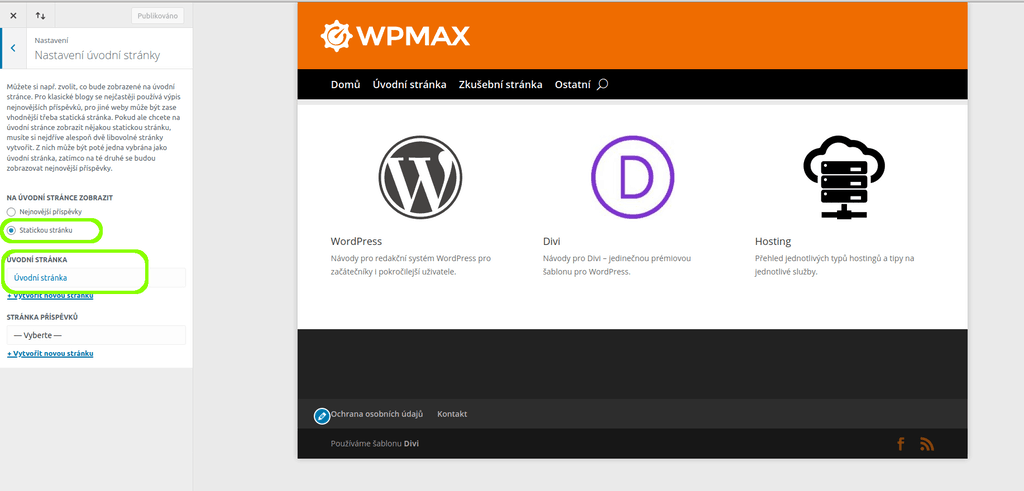
Task: Close the Customizer with the X icon
Action: (x=13, y=16)
